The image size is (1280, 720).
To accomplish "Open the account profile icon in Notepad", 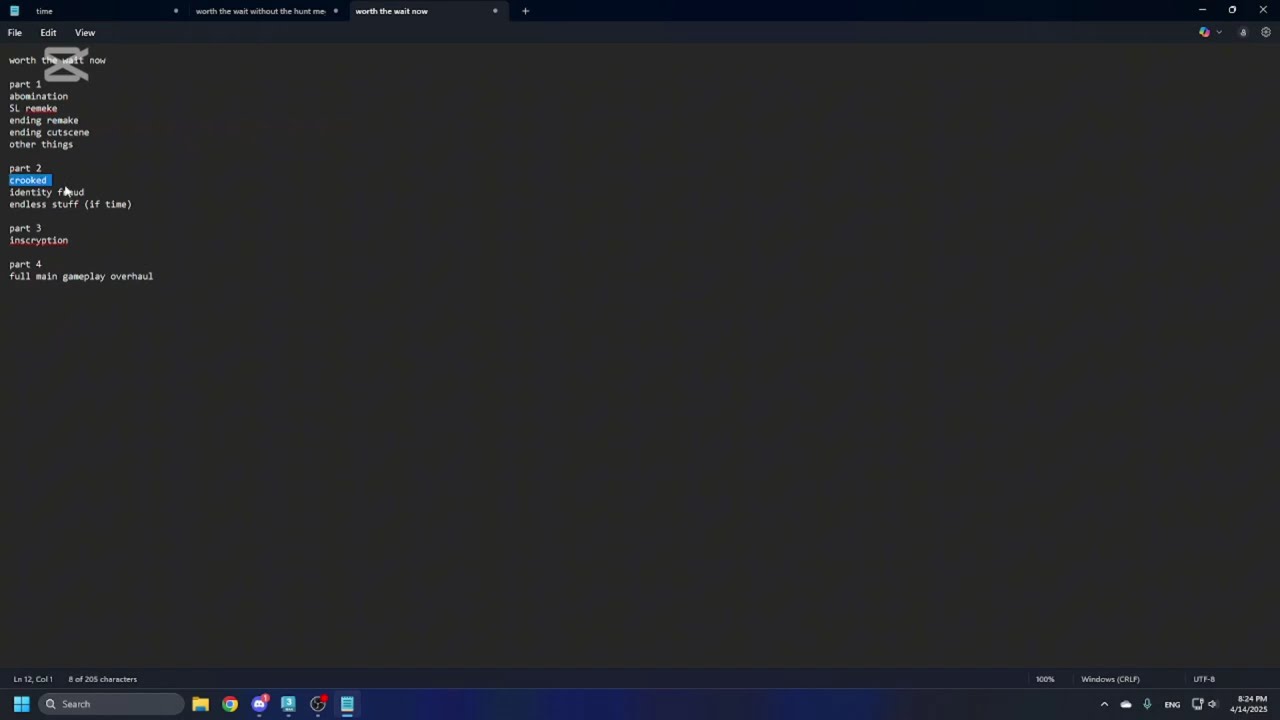I will (x=1243, y=32).
